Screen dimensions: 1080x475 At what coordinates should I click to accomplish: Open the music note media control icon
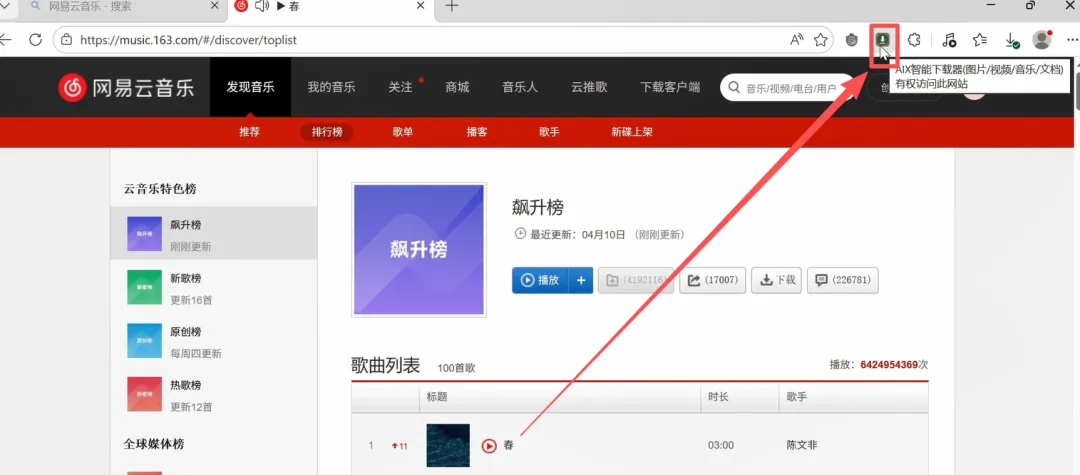click(949, 40)
